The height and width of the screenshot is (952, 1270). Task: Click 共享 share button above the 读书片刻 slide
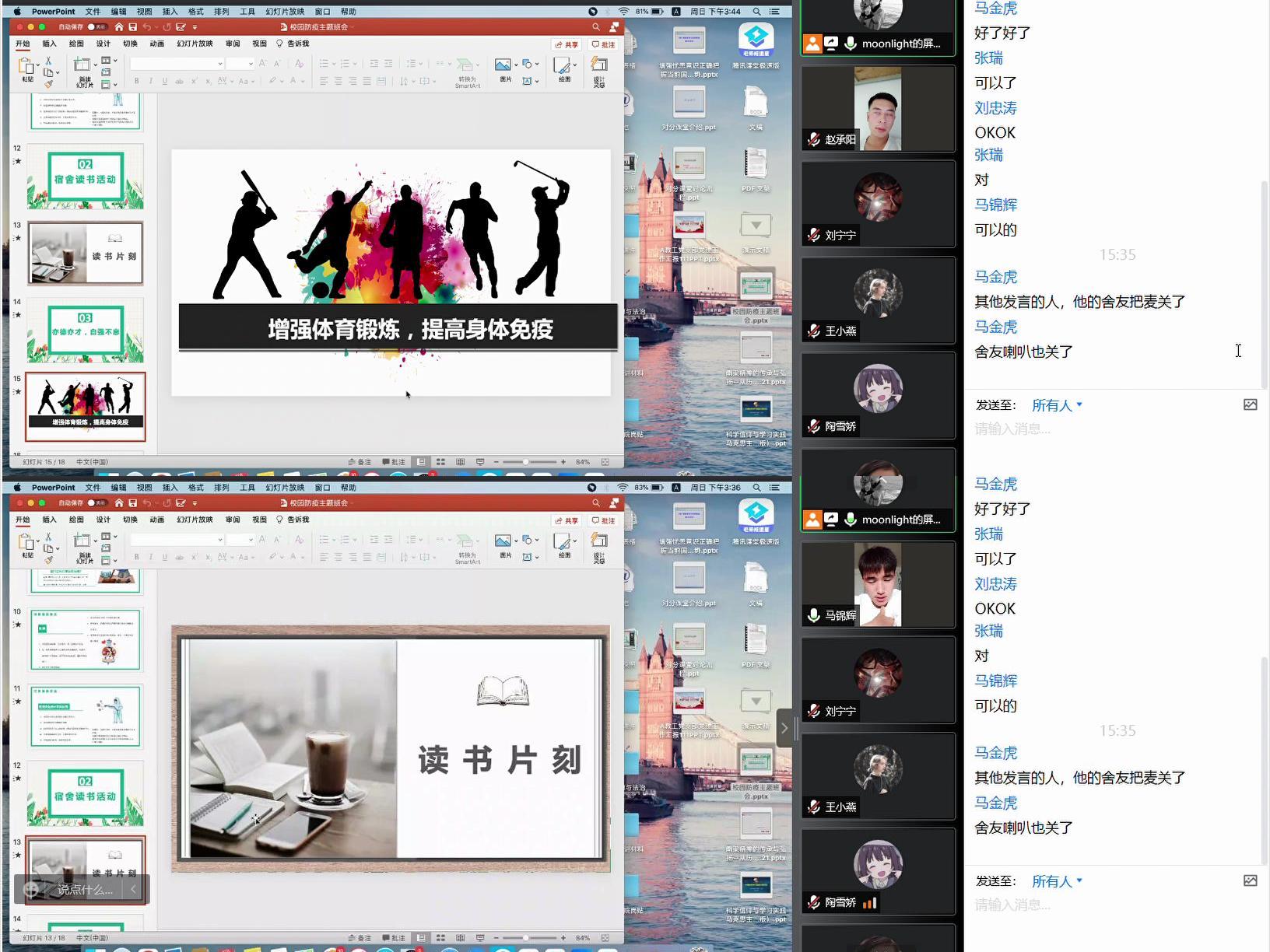567,520
